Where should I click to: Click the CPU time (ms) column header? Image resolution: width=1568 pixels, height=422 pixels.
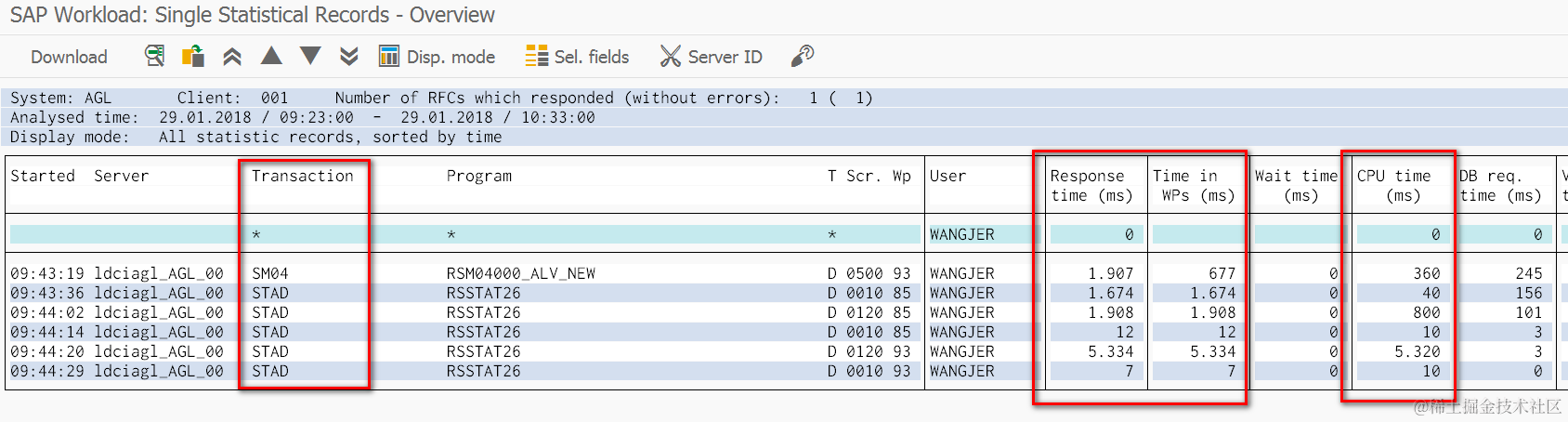coord(1393,185)
